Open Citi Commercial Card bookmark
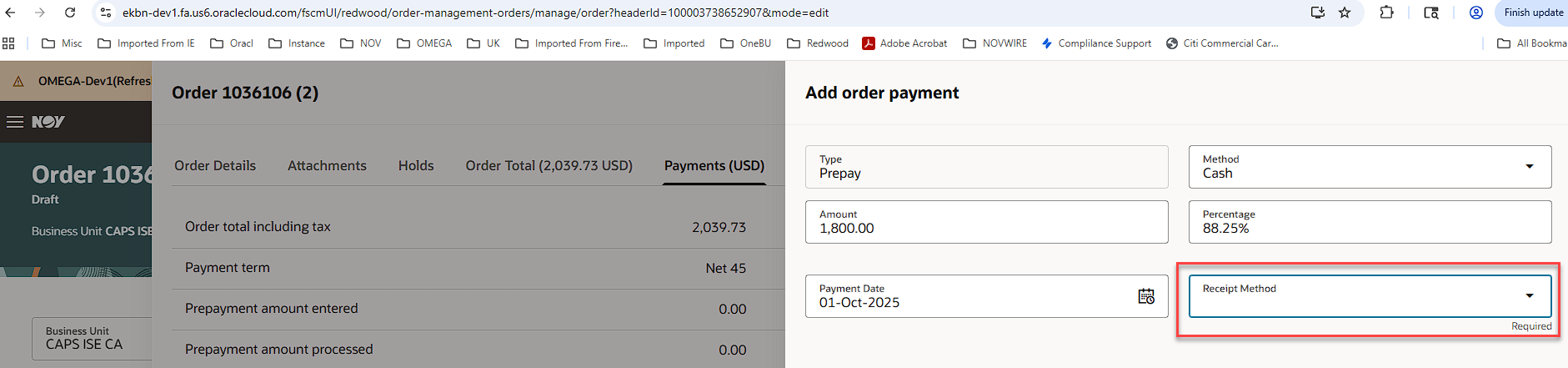Viewport: 1568px width, 368px height. 1222,43
